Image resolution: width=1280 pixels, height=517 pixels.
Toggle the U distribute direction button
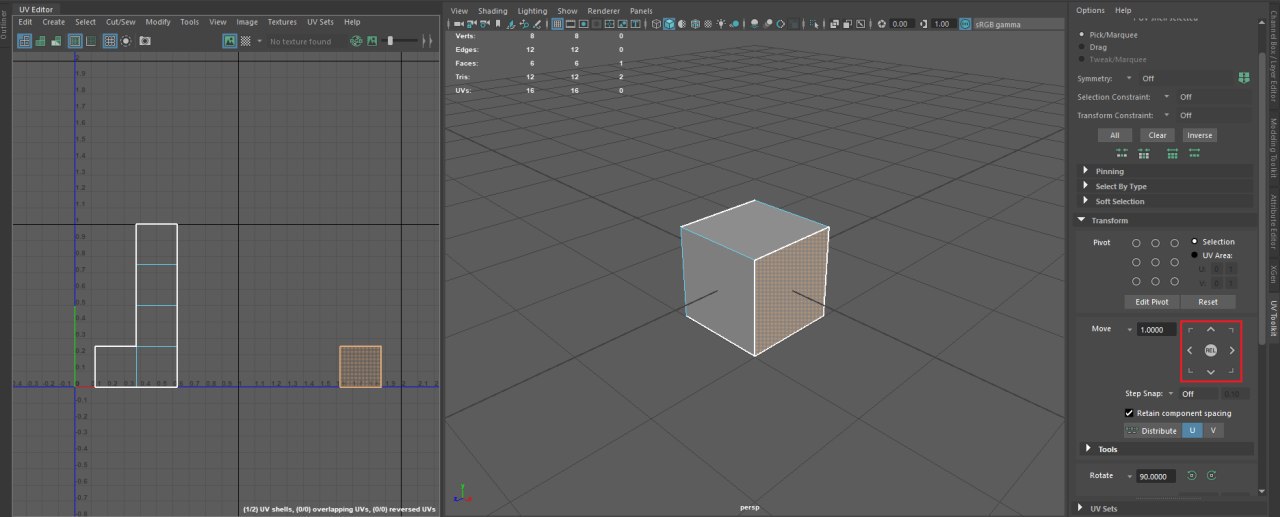coord(1192,431)
